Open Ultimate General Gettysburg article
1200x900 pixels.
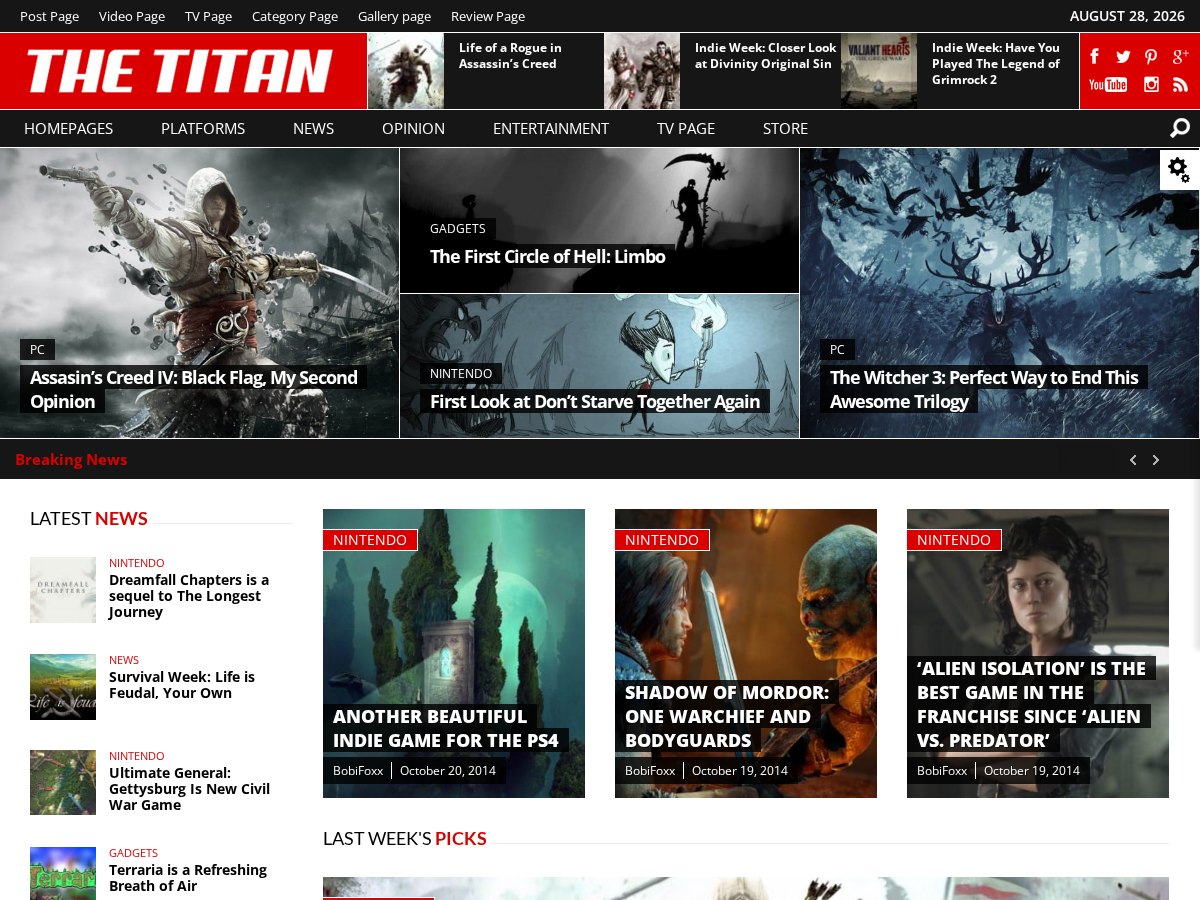click(189, 789)
